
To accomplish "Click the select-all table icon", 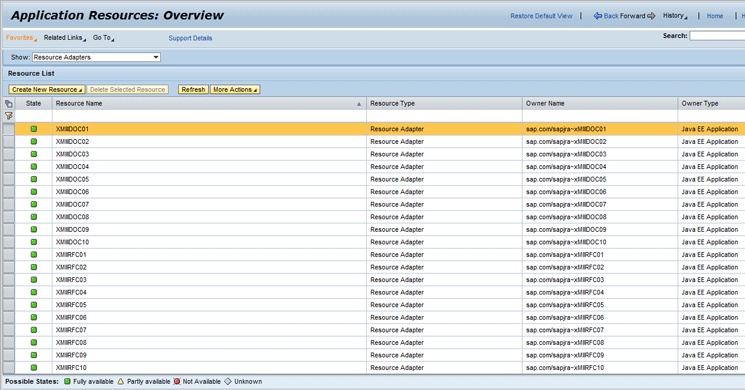I will click(9, 104).
